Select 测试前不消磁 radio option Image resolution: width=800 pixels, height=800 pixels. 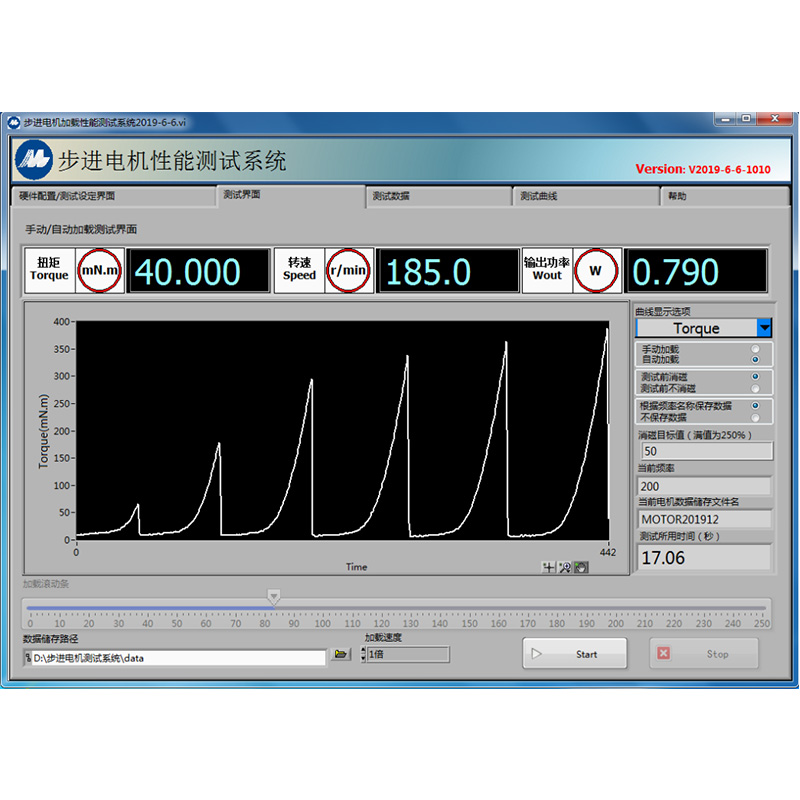click(754, 388)
